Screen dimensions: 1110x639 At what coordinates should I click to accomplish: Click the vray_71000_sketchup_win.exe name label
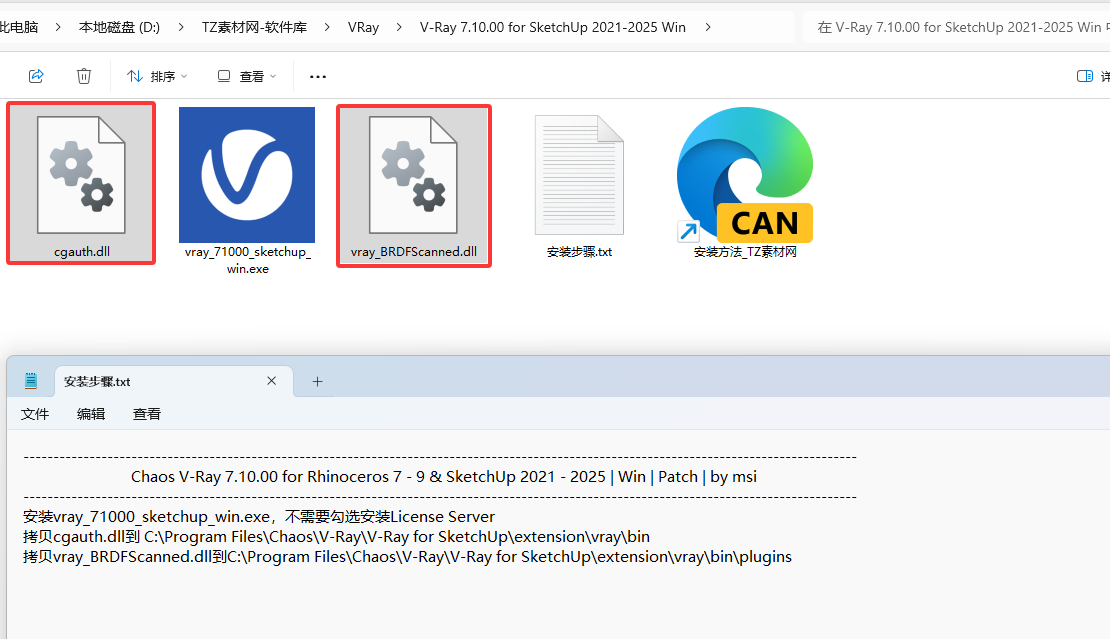pyautogui.click(x=248, y=260)
